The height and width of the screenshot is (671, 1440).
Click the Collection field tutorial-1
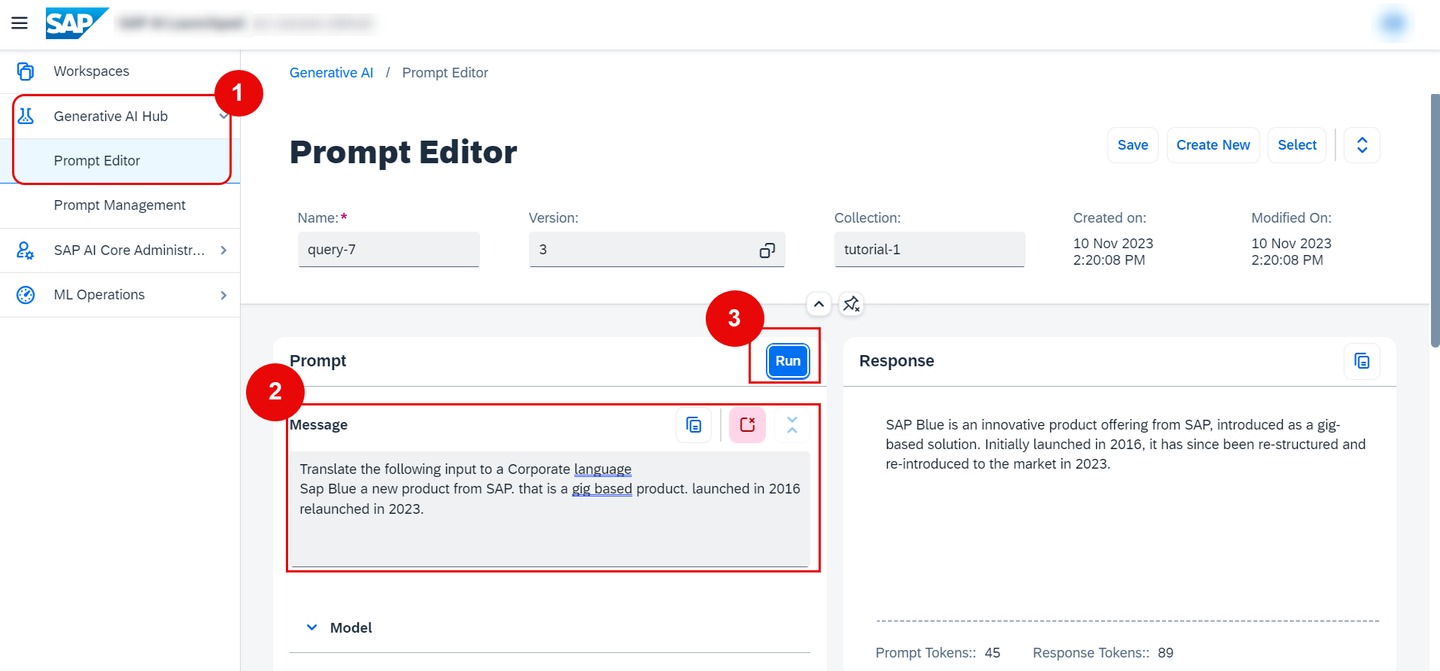point(929,250)
